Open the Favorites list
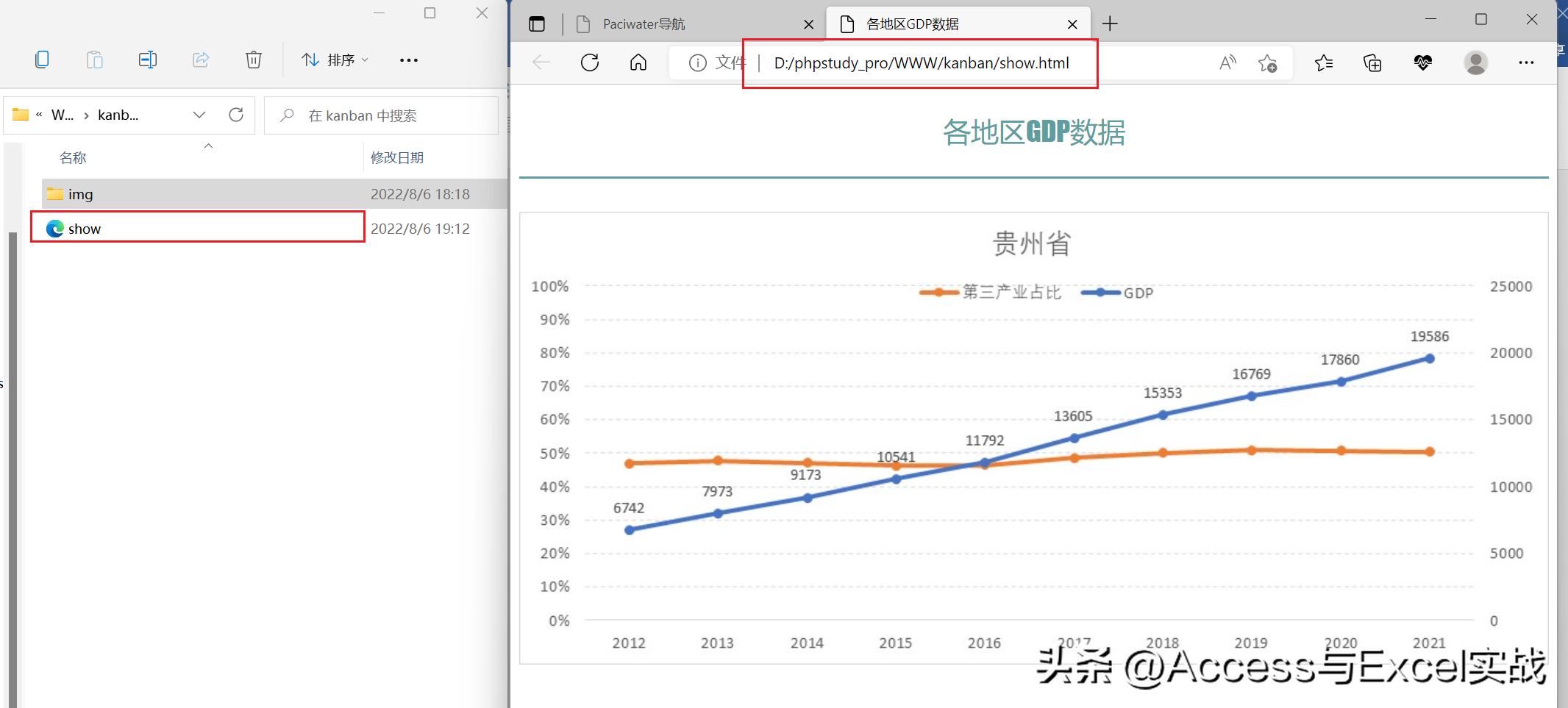 [x=1324, y=62]
